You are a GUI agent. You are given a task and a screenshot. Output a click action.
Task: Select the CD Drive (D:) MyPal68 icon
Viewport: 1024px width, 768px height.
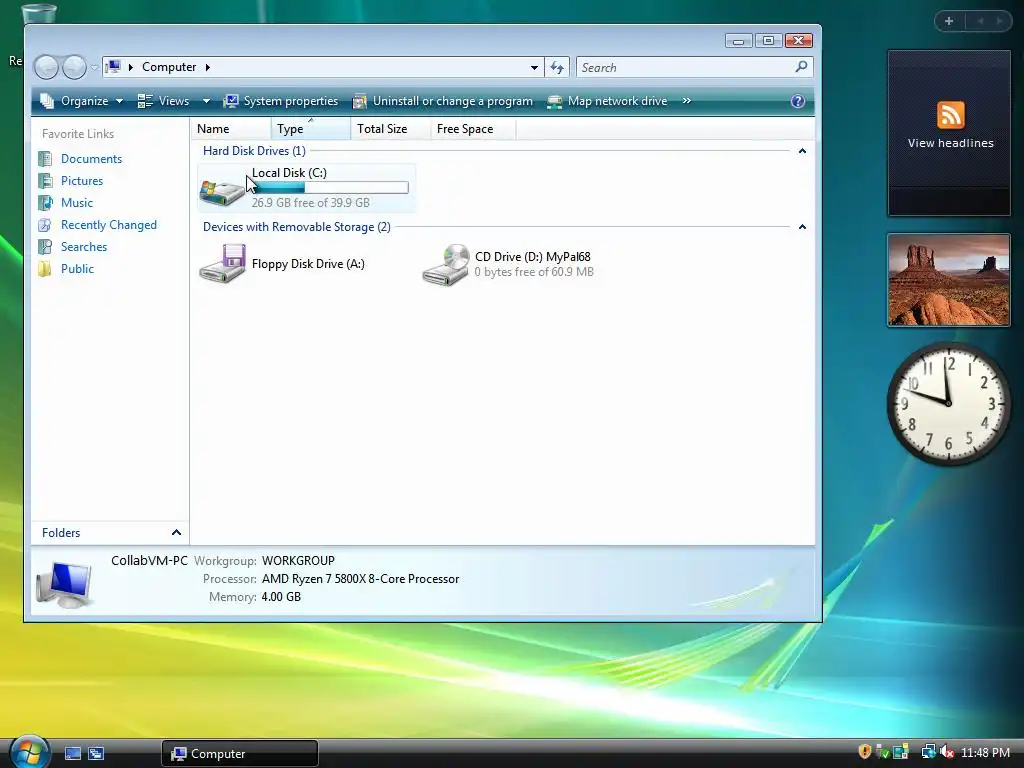click(445, 264)
